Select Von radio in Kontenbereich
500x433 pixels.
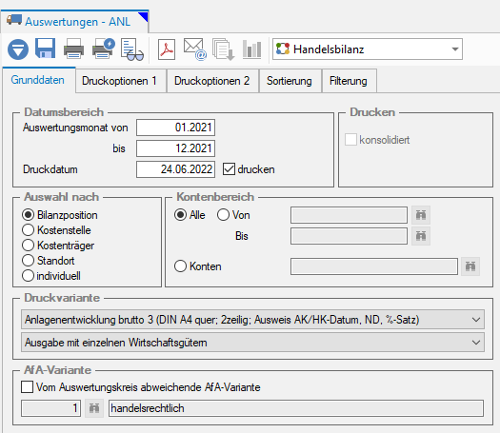[x=223, y=215]
